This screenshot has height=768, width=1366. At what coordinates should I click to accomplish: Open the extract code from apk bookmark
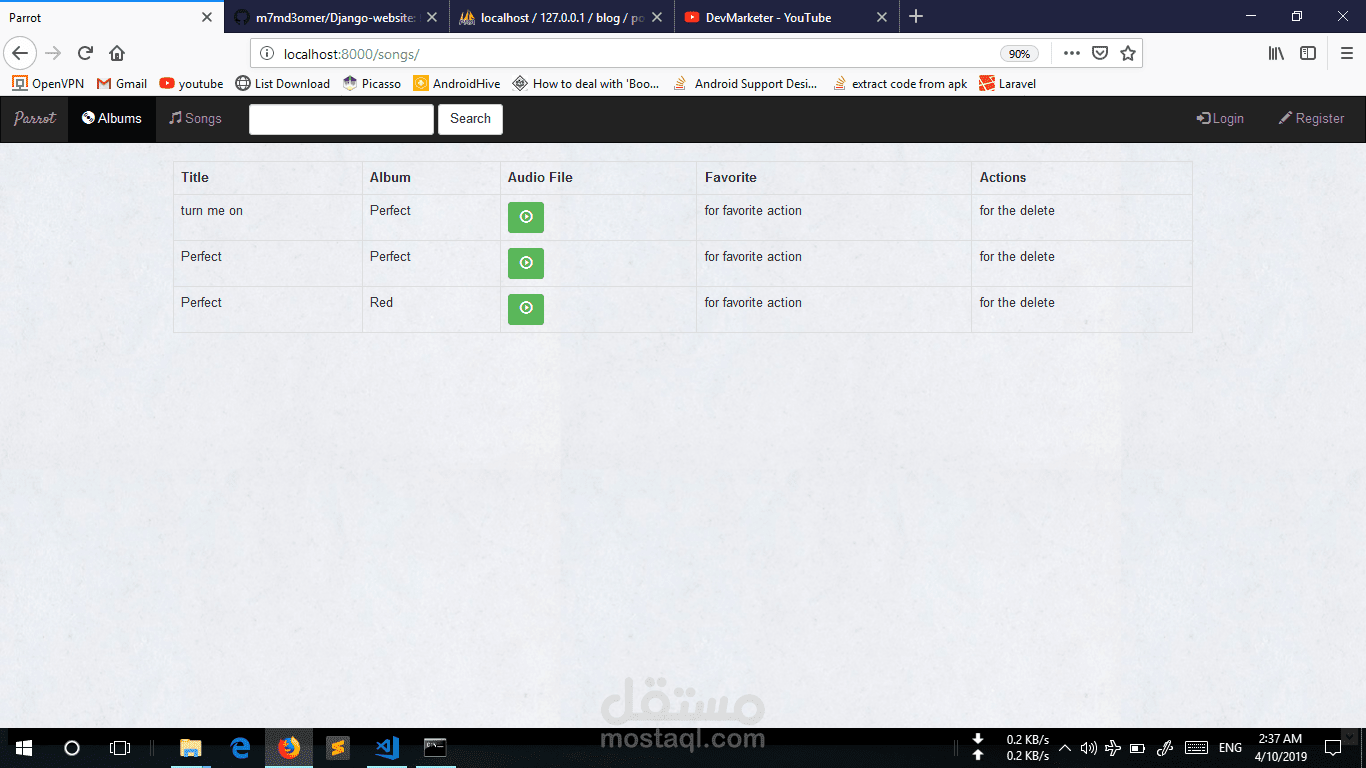click(900, 84)
